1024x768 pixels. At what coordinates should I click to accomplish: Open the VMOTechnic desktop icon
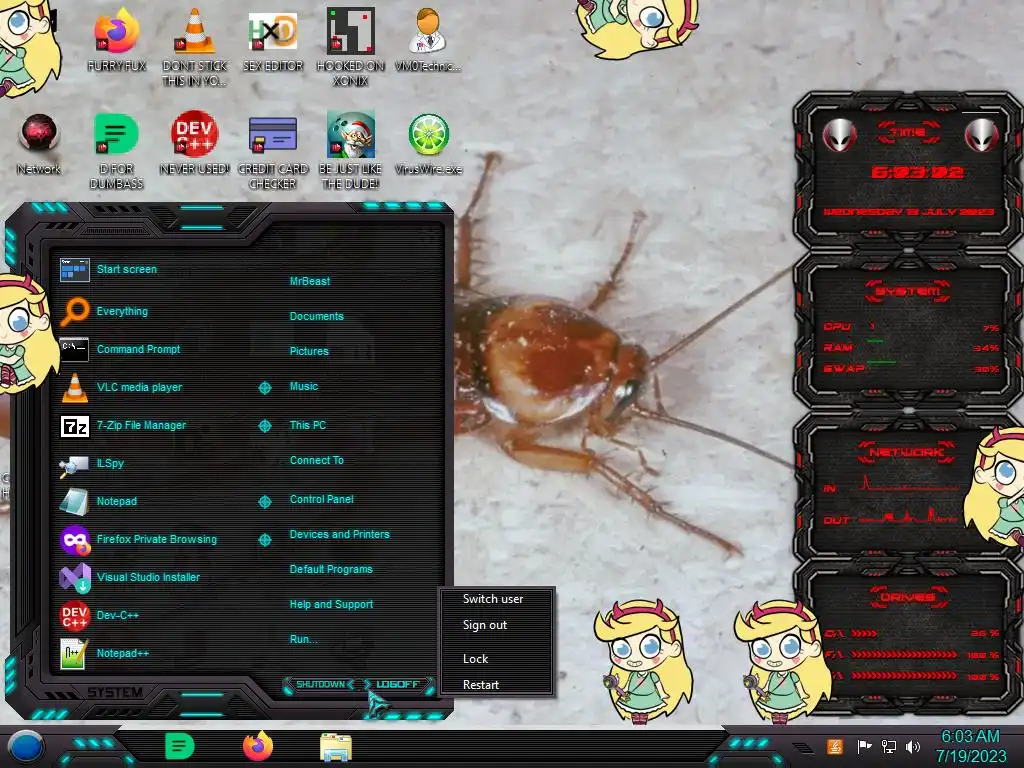(428, 39)
